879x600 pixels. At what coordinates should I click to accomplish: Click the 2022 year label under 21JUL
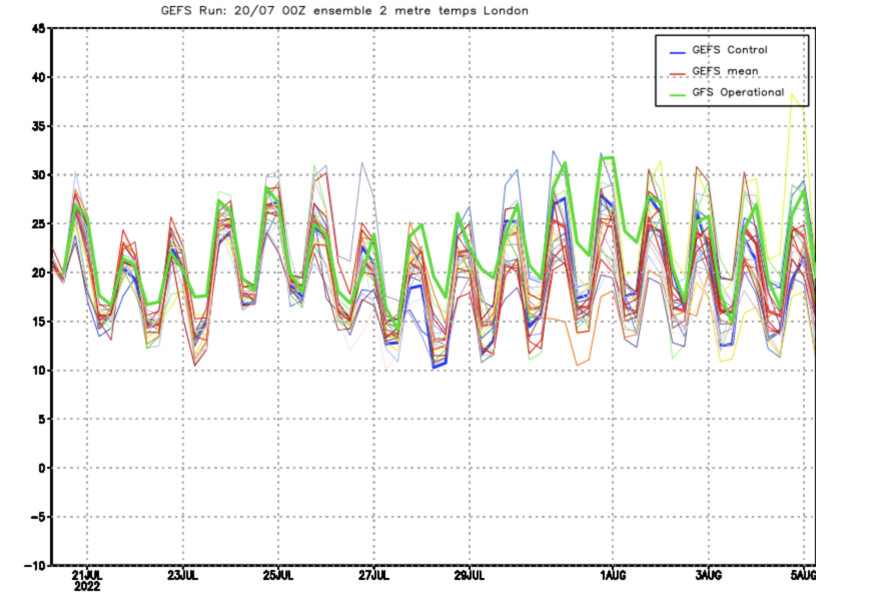(x=87, y=588)
